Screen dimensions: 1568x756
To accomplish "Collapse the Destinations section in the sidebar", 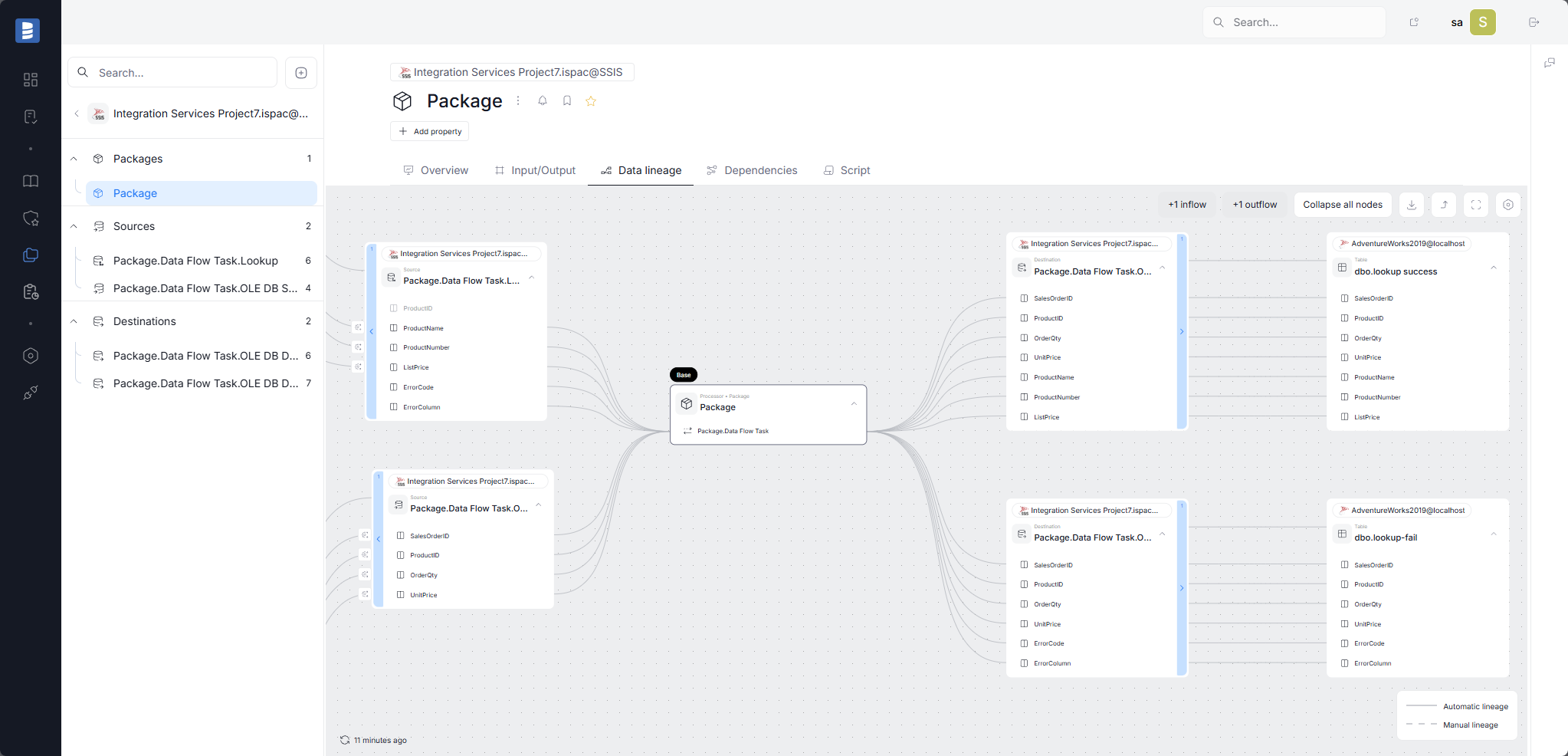I will point(74,321).
